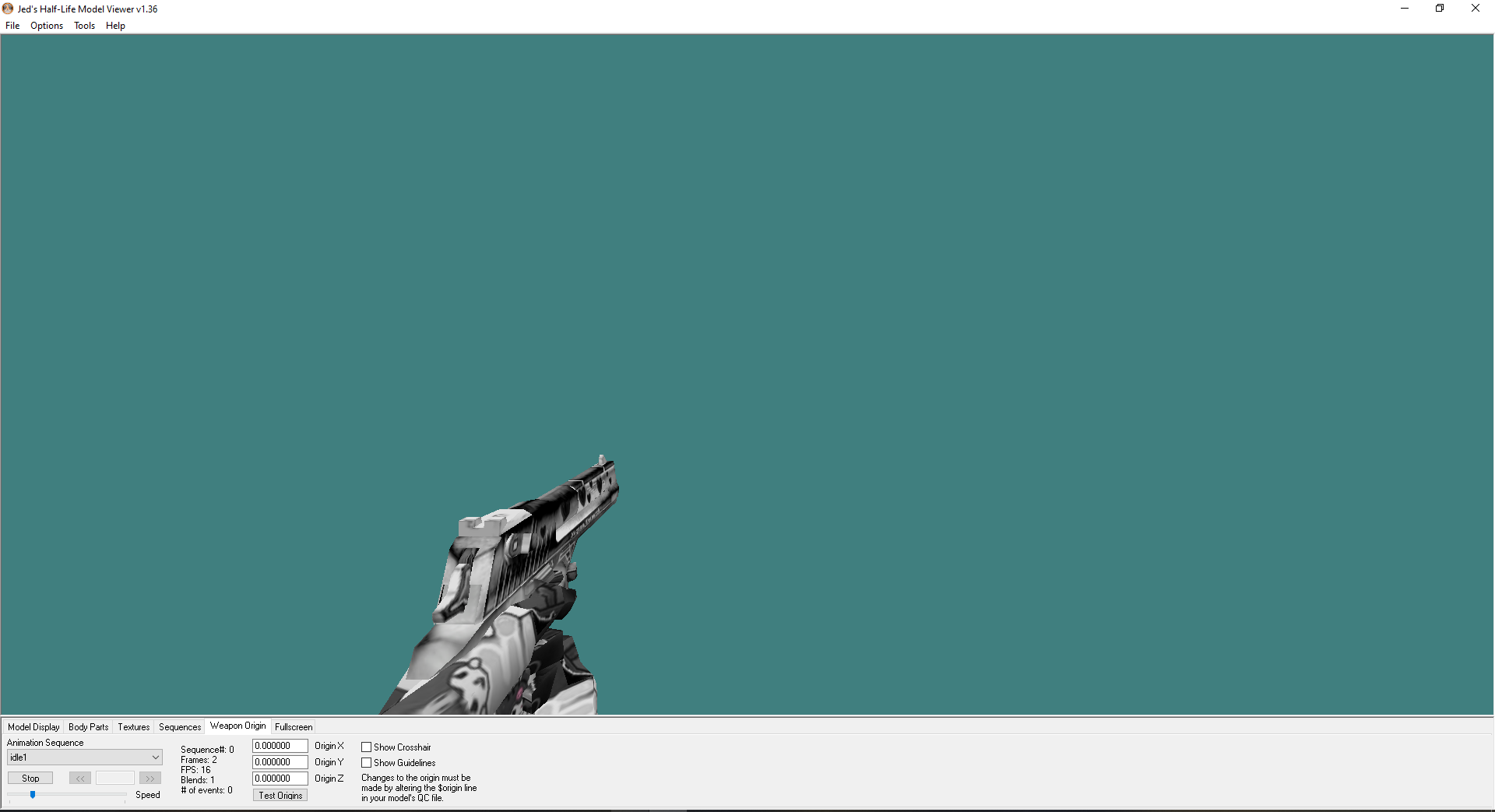This screenshot has height=812, width=1495.
Task: Step to next frame with >> button
Action: 150,779
